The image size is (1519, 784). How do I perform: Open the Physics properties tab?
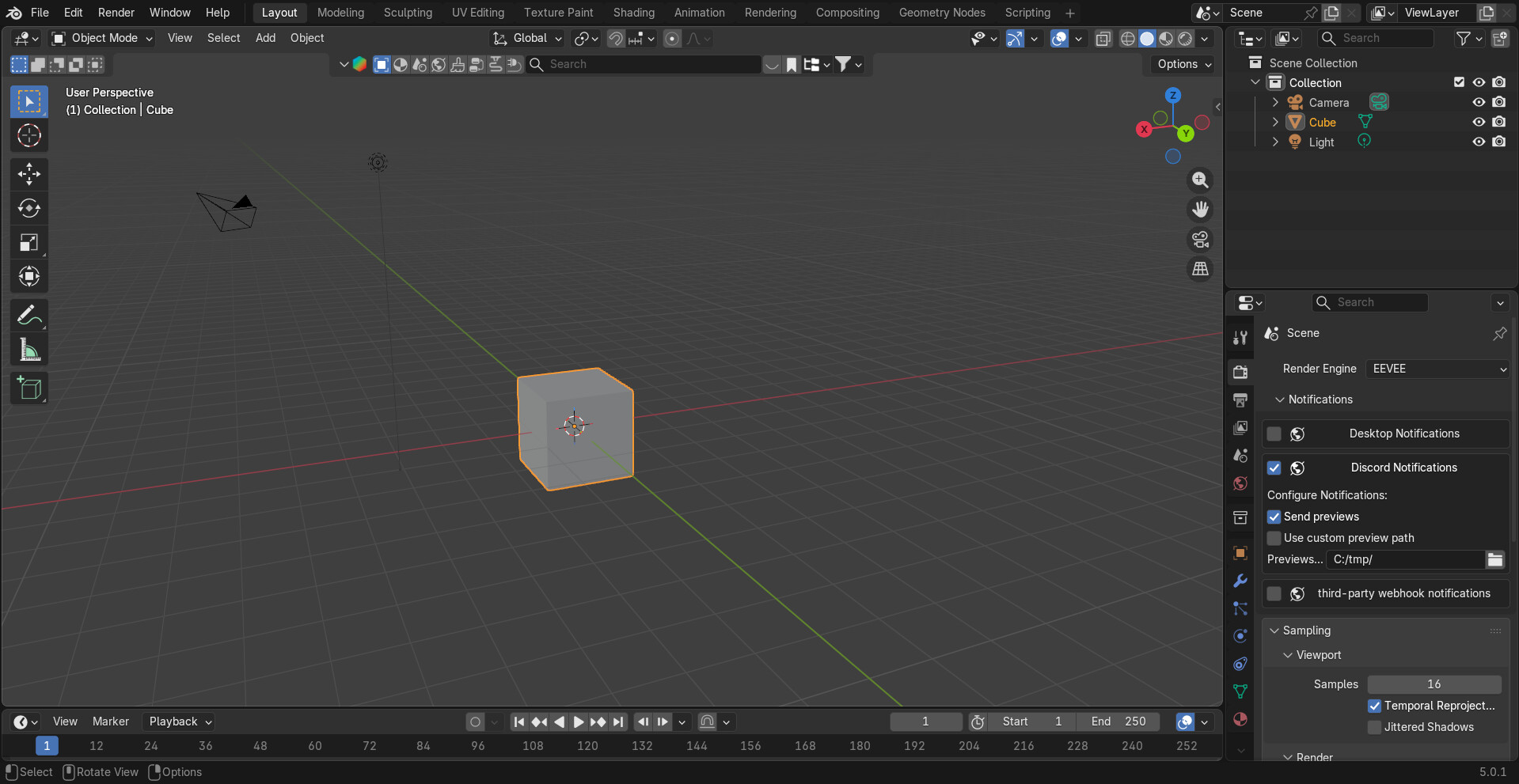click(1240, 636)
